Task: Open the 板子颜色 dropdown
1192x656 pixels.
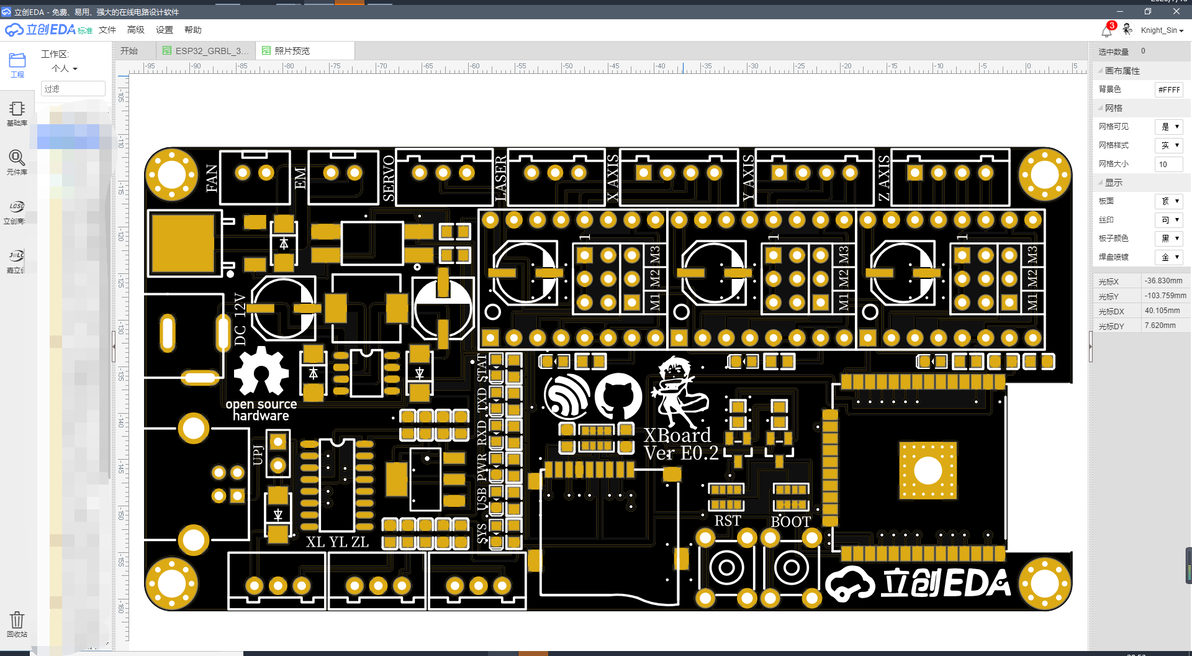Action: (1168, 239)
